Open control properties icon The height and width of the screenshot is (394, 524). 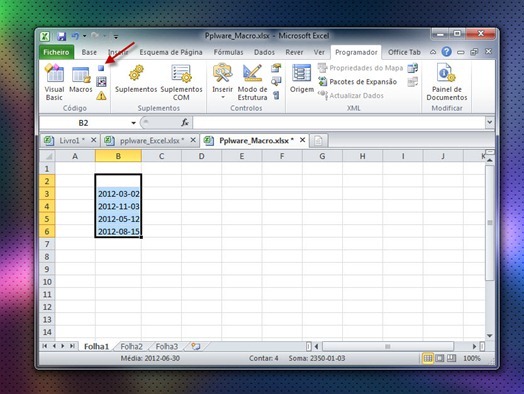[x=276, y=68]
